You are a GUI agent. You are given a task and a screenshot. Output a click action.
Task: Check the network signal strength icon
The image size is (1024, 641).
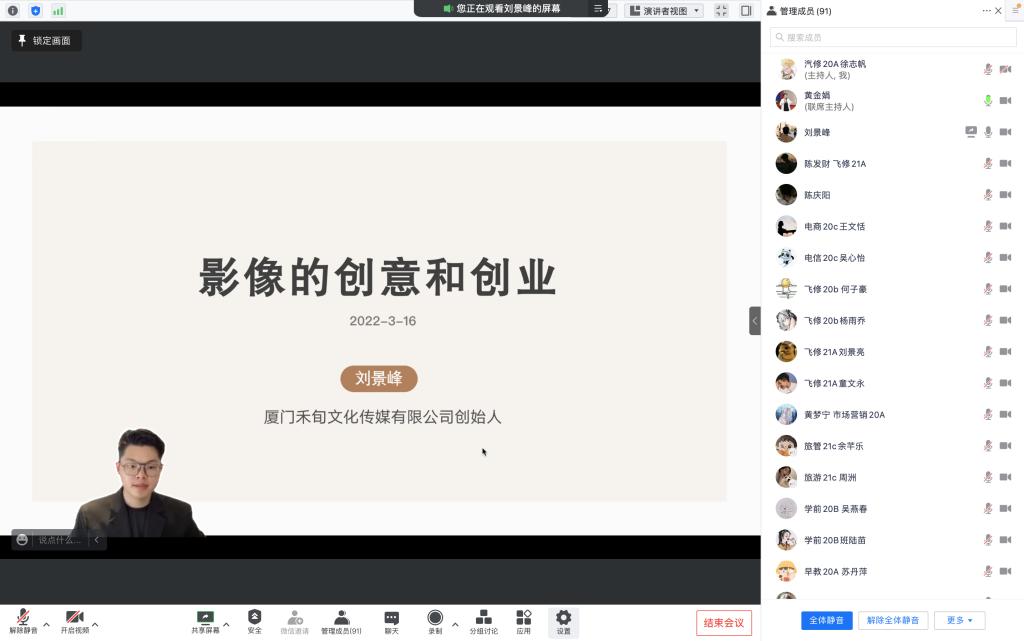pyautogui.click(x=58, y=10)
